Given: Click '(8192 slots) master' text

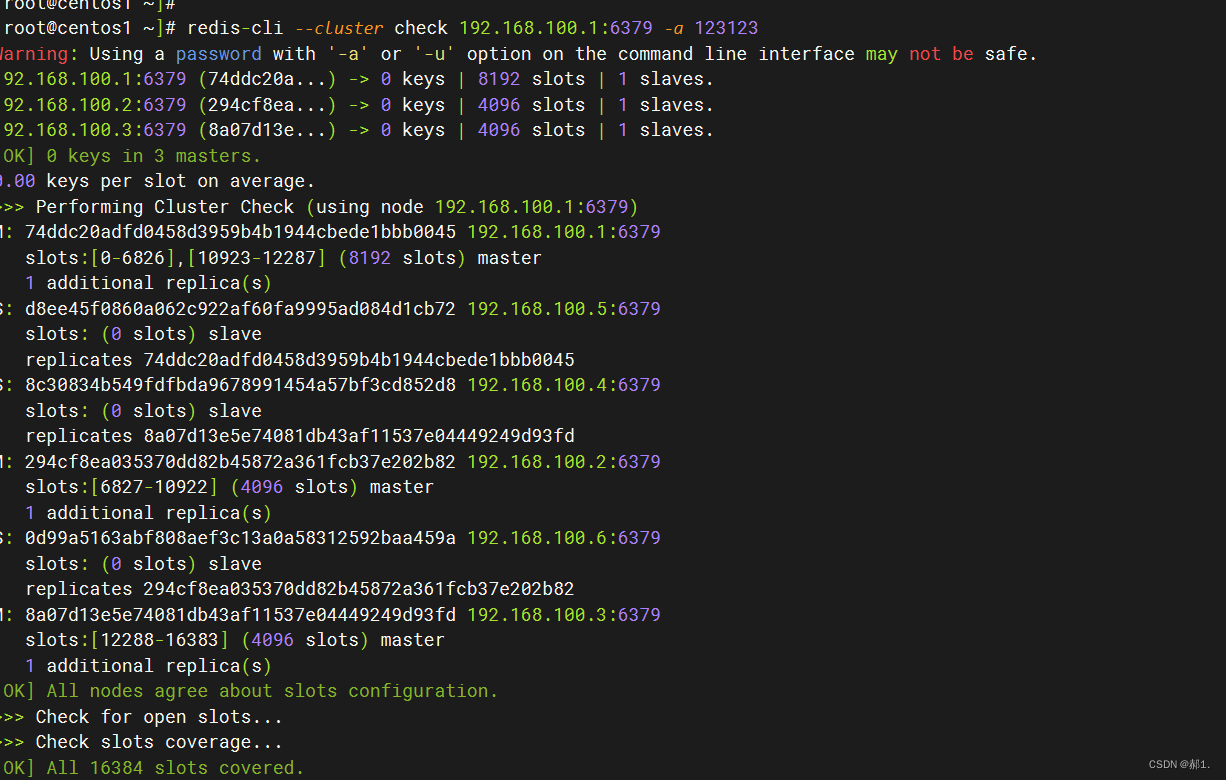Looking at the screenshot, I should pos(440,258).
